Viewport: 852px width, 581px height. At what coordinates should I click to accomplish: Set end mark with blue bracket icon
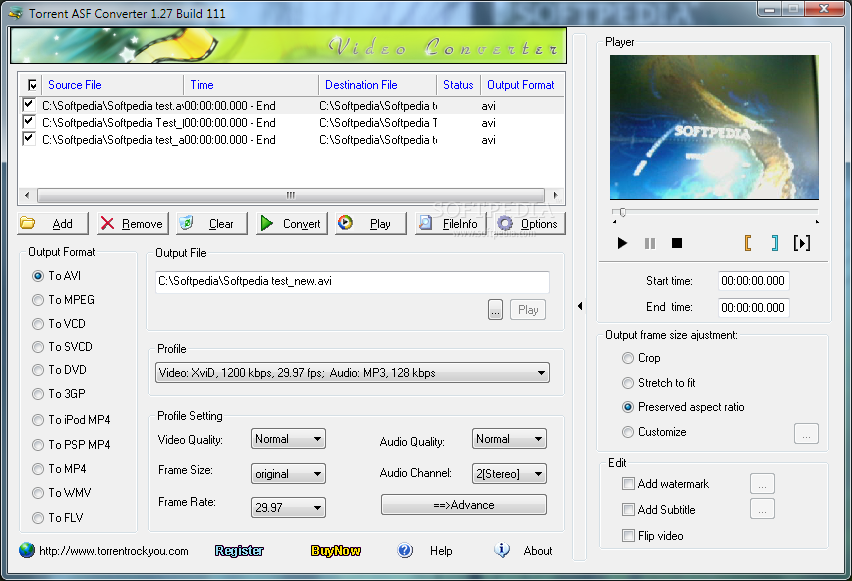[774, 243]
